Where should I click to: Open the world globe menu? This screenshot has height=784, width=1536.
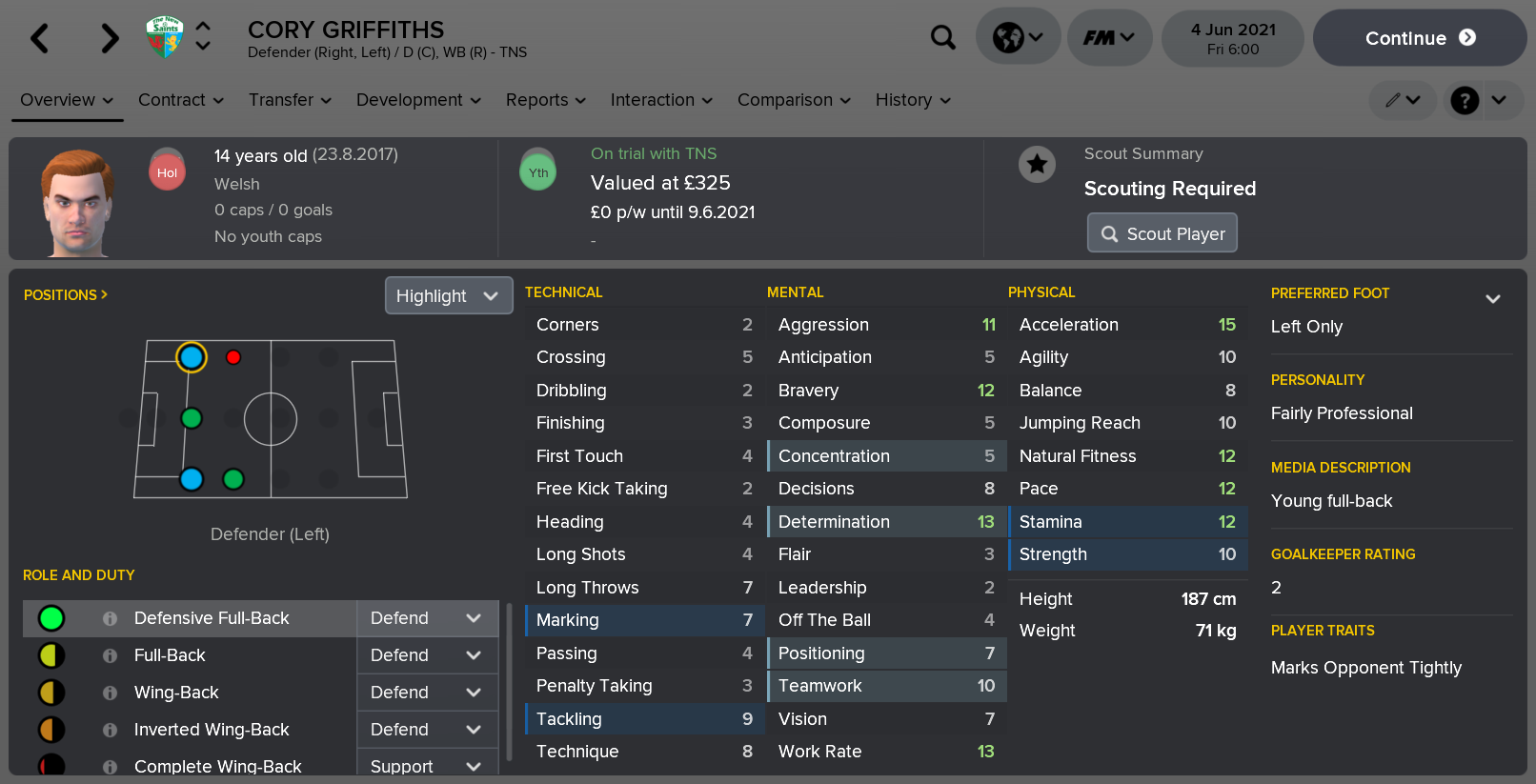1018,37
